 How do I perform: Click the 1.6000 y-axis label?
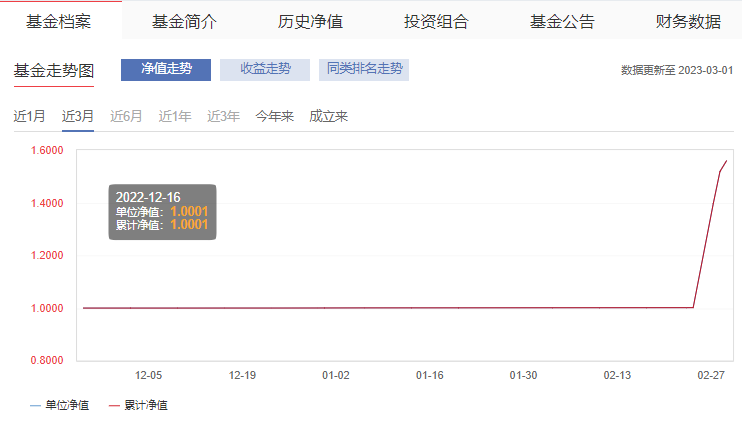pos(47,151)
